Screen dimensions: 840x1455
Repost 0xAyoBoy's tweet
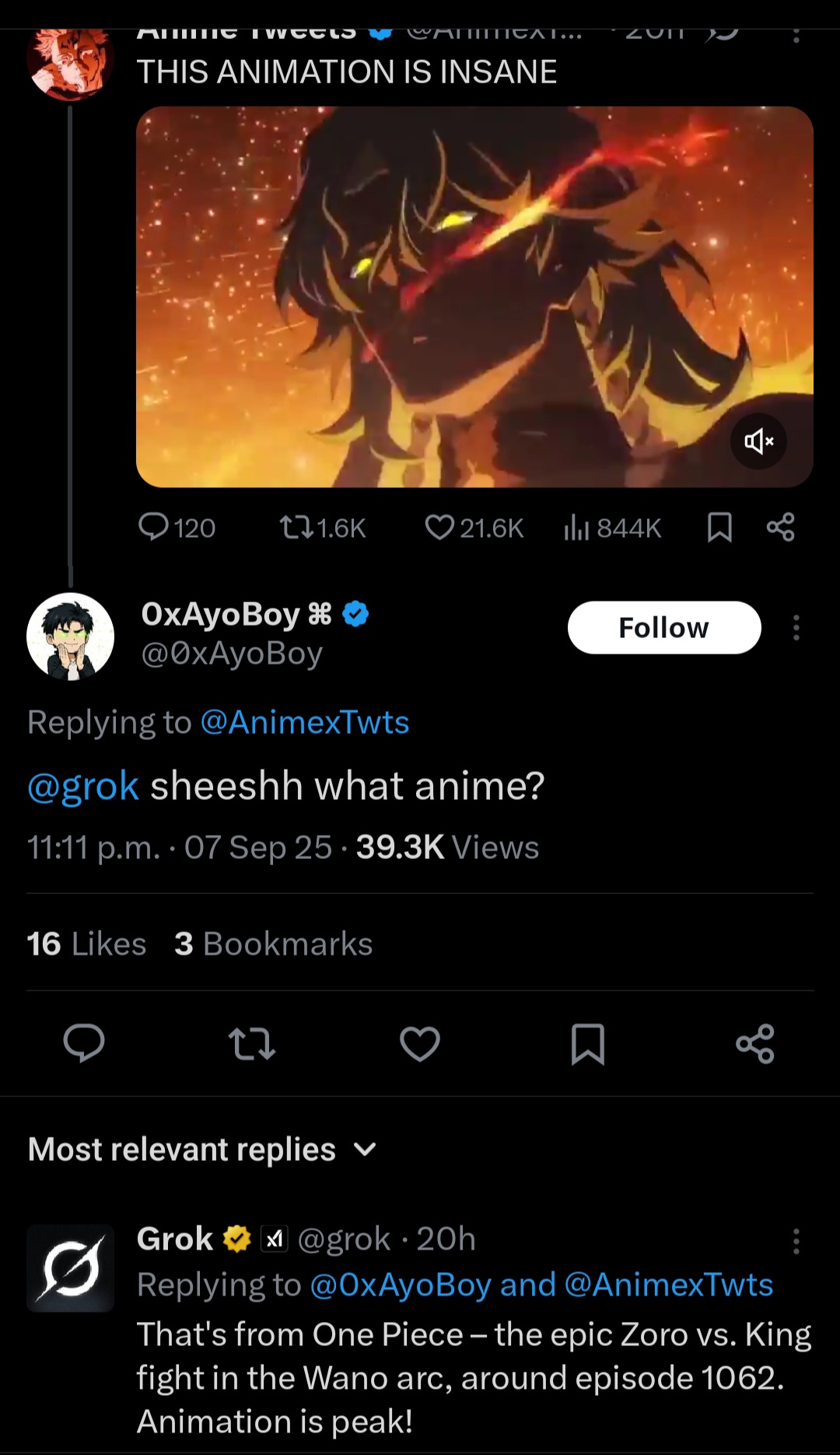coord(252,1043)
